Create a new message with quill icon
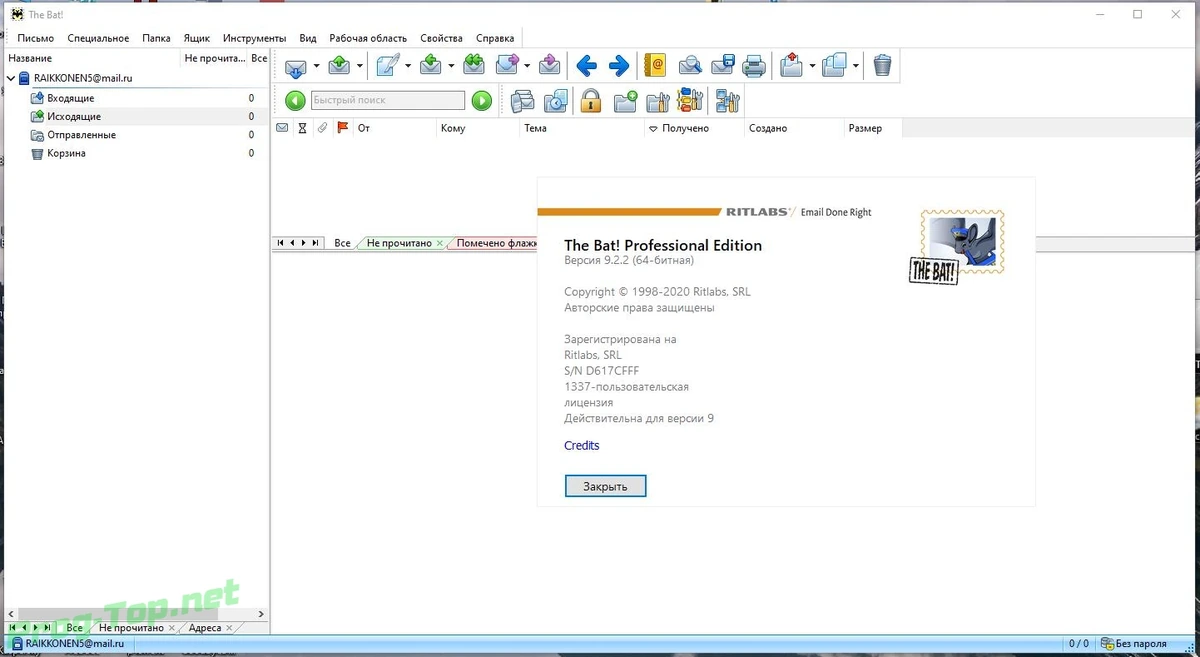The height and width of the screenshot is (657, 1200). [388, 66]
